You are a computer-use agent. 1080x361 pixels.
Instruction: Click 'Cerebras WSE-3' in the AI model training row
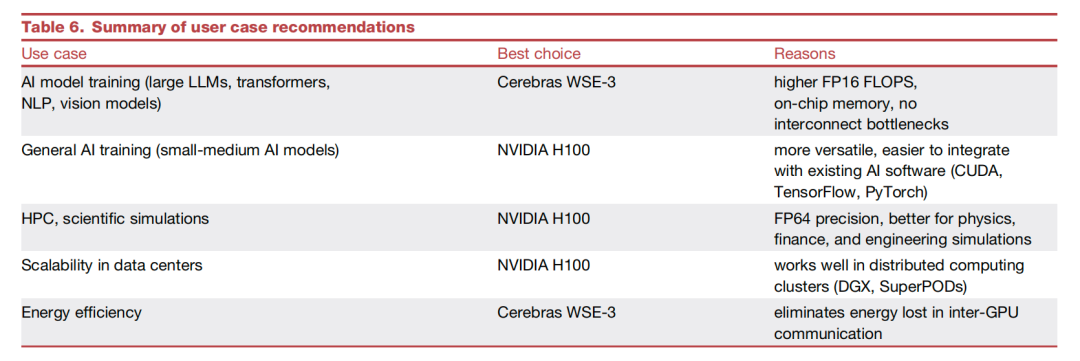coord(556,83)
